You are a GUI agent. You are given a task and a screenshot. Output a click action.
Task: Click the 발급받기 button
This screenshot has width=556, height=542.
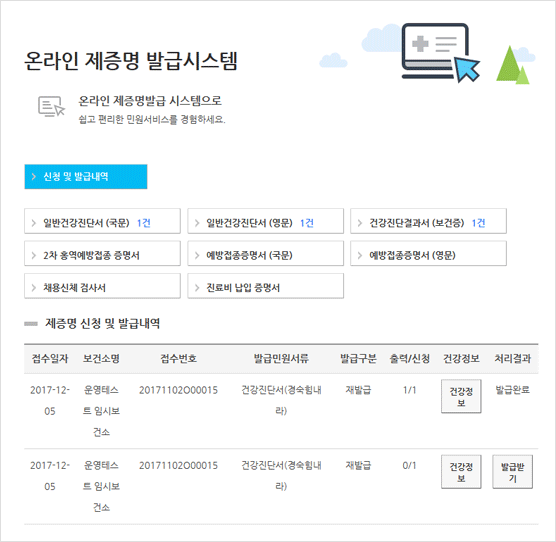(512, 472)
